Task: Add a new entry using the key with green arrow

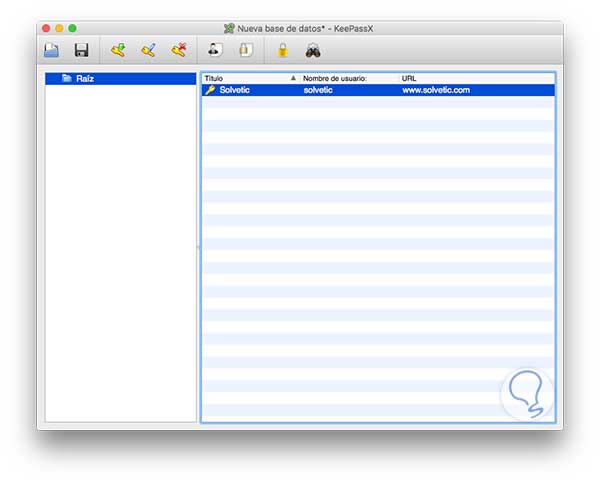Action: 118,50
